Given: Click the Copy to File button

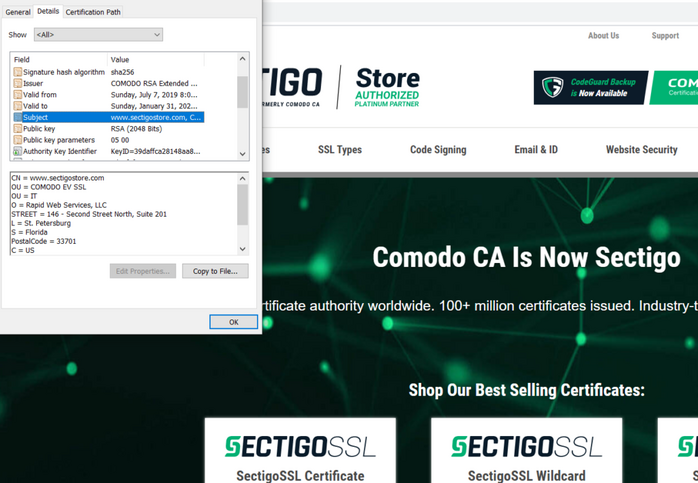Looking at the screenshot, I should coord(215,271).
